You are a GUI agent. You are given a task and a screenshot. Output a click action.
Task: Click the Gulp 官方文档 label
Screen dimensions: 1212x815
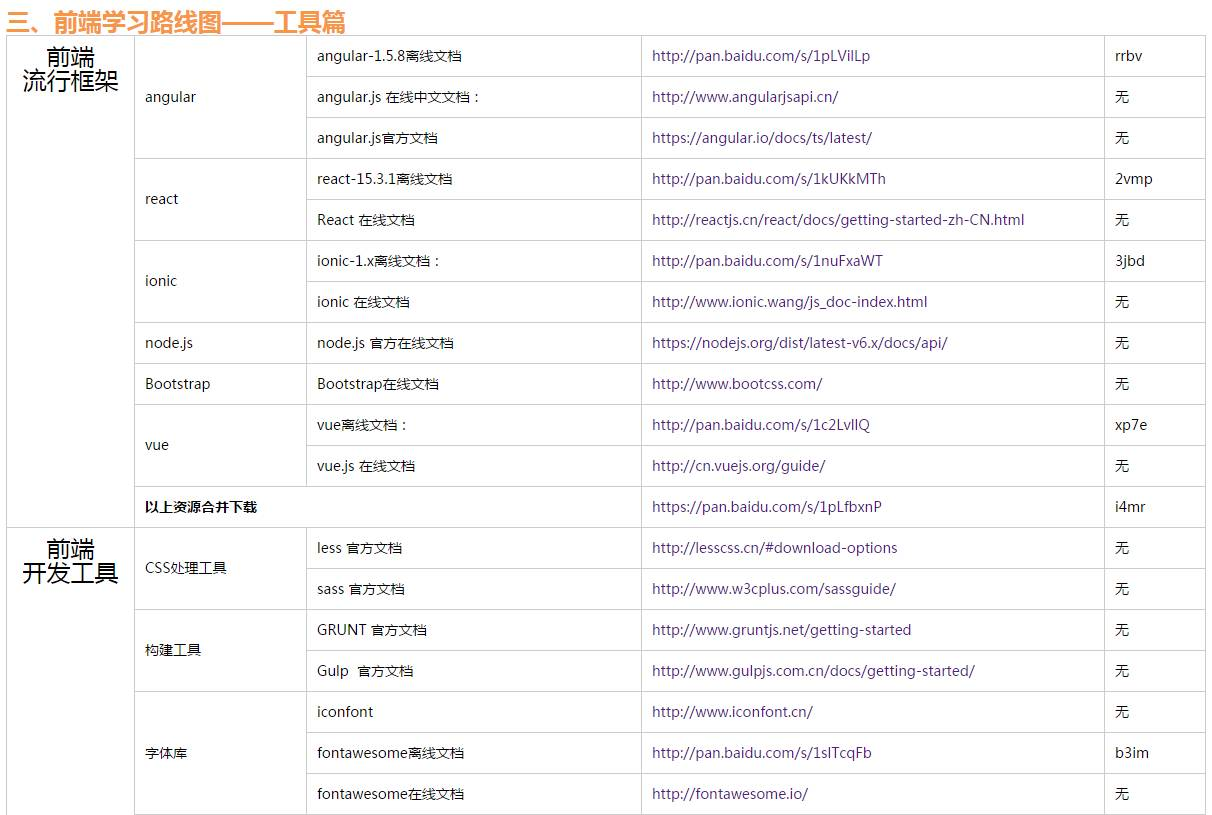tap(365, 671)
